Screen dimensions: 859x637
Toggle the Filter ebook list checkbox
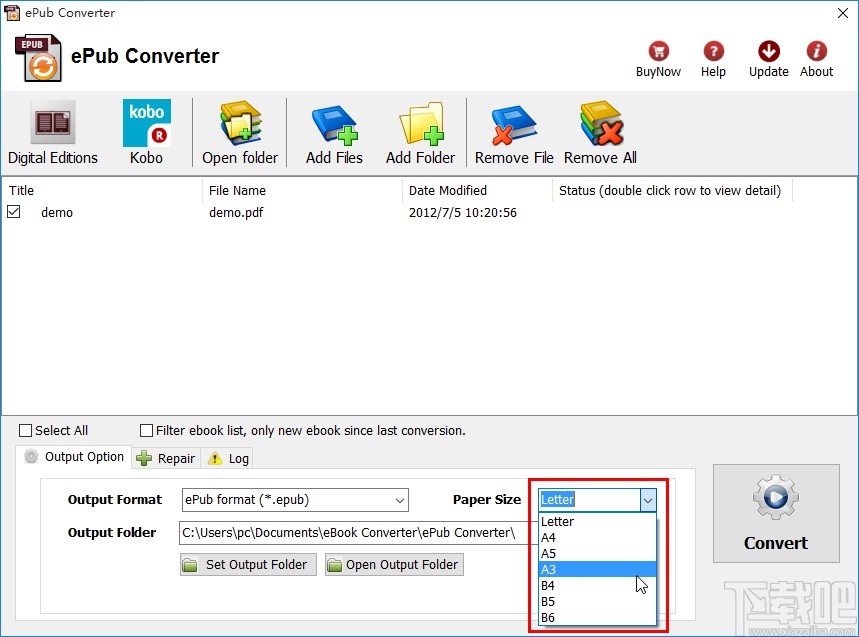click(x=146, y=431)
